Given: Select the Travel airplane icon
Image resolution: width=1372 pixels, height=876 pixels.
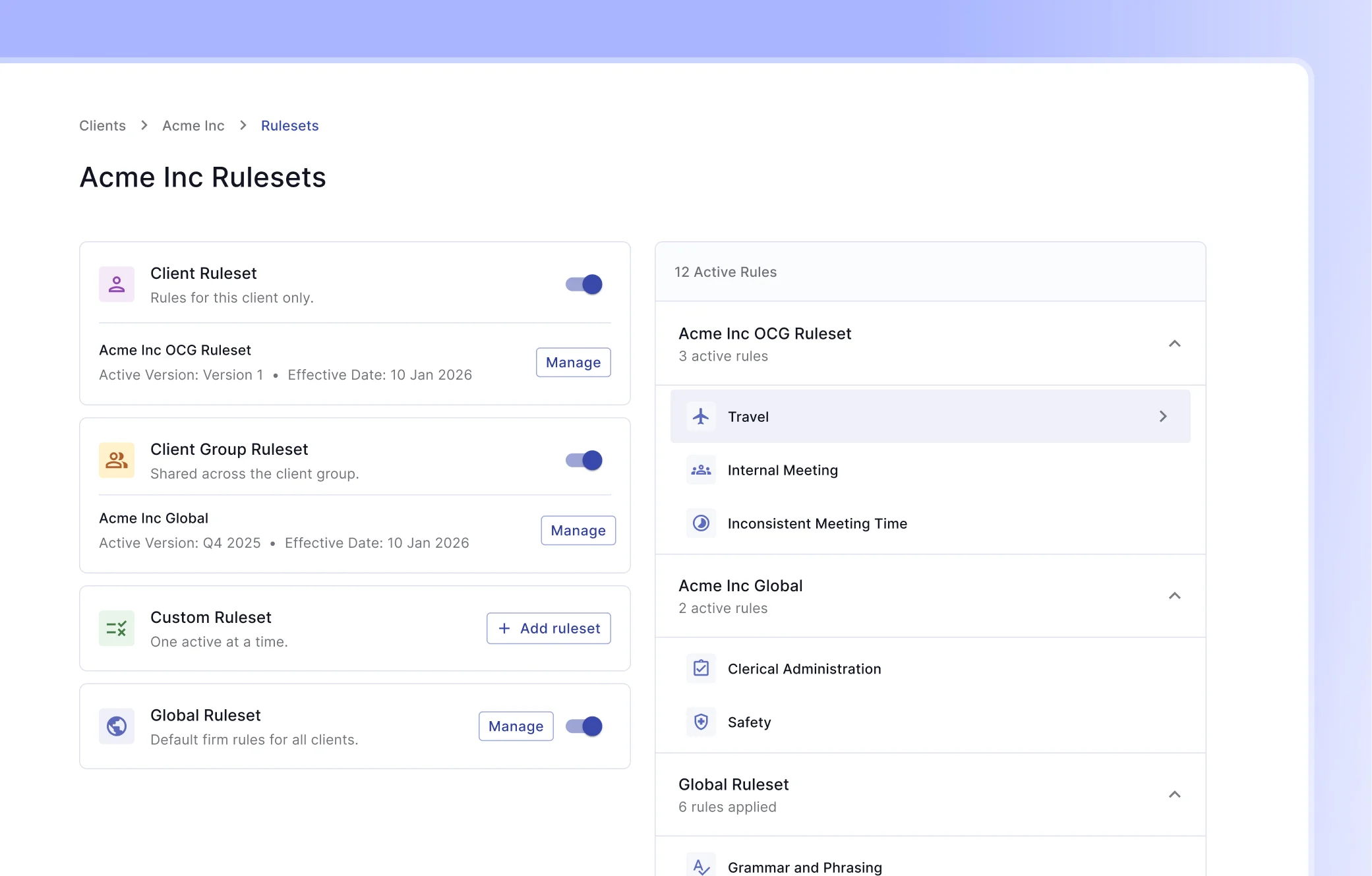Looking at the screenshot, I should (x=701, y=416).
